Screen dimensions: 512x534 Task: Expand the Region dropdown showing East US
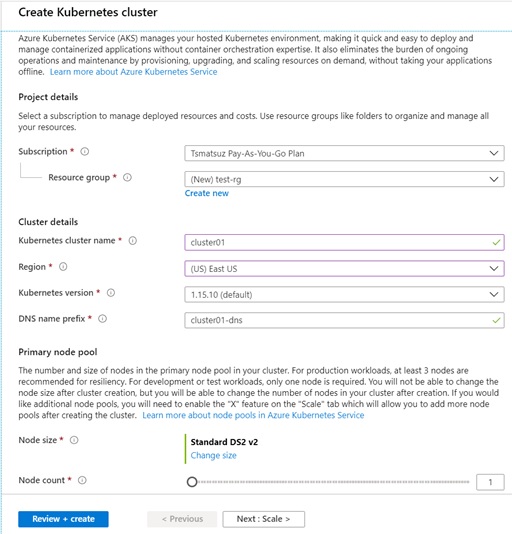(344, 268)
